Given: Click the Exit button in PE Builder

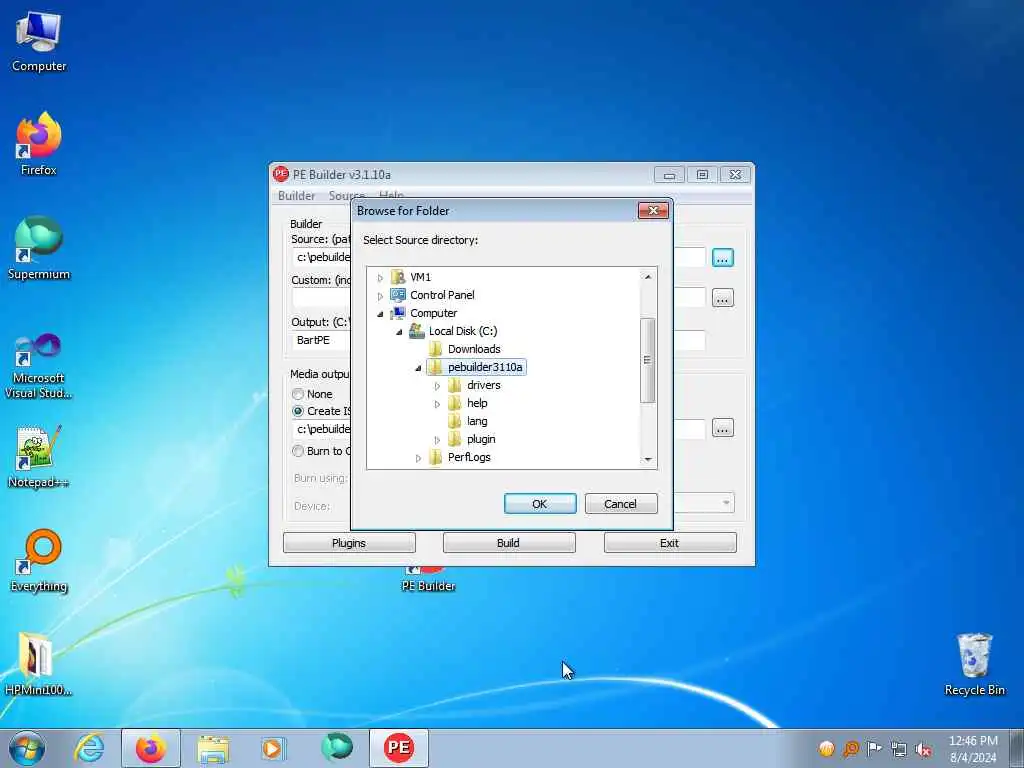Looking at the screenshot, I should point(670,543).
